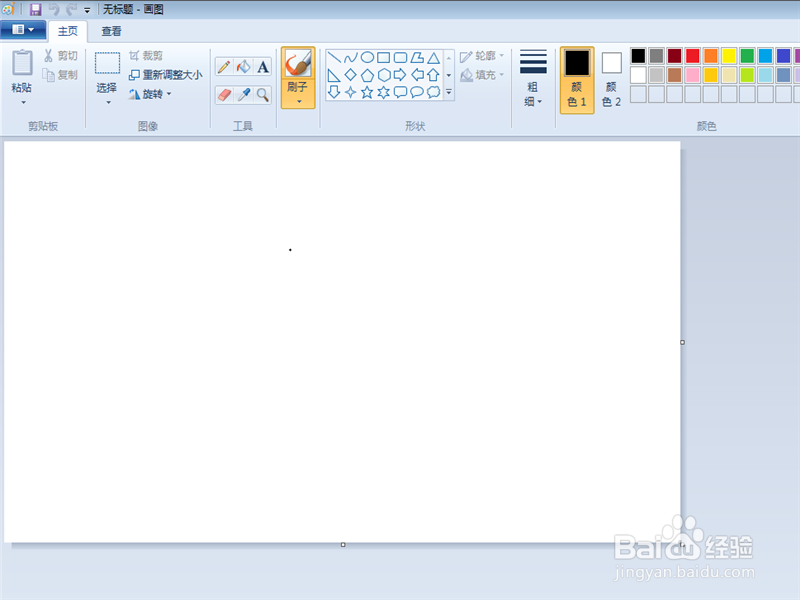The height and width of the screenshot is (600, 800).
Task: Select the Text tool
Action: pos(263,66)
